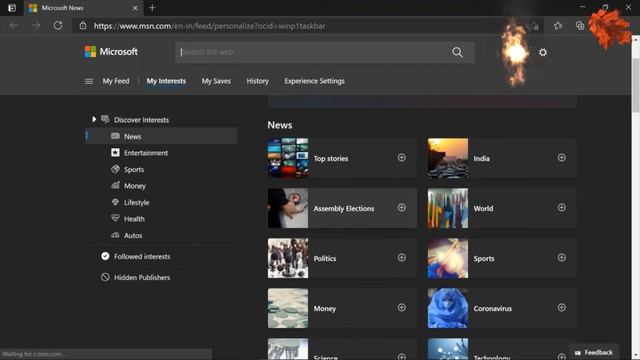Open Hidden Publishers
Viewport: 640px width, 360px height.
point(142,277)
